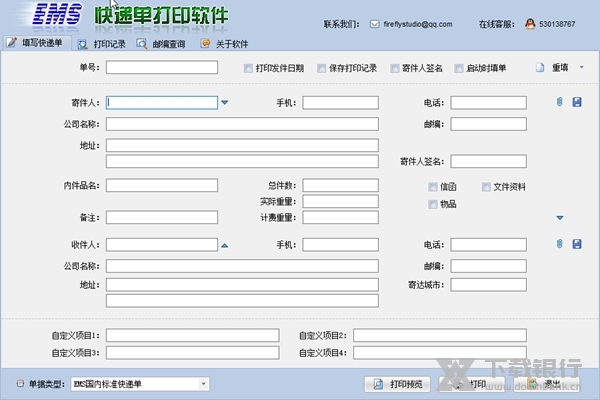Save sender info with floppy disk icon
The image size is (600, 400).
coord(577,102)
